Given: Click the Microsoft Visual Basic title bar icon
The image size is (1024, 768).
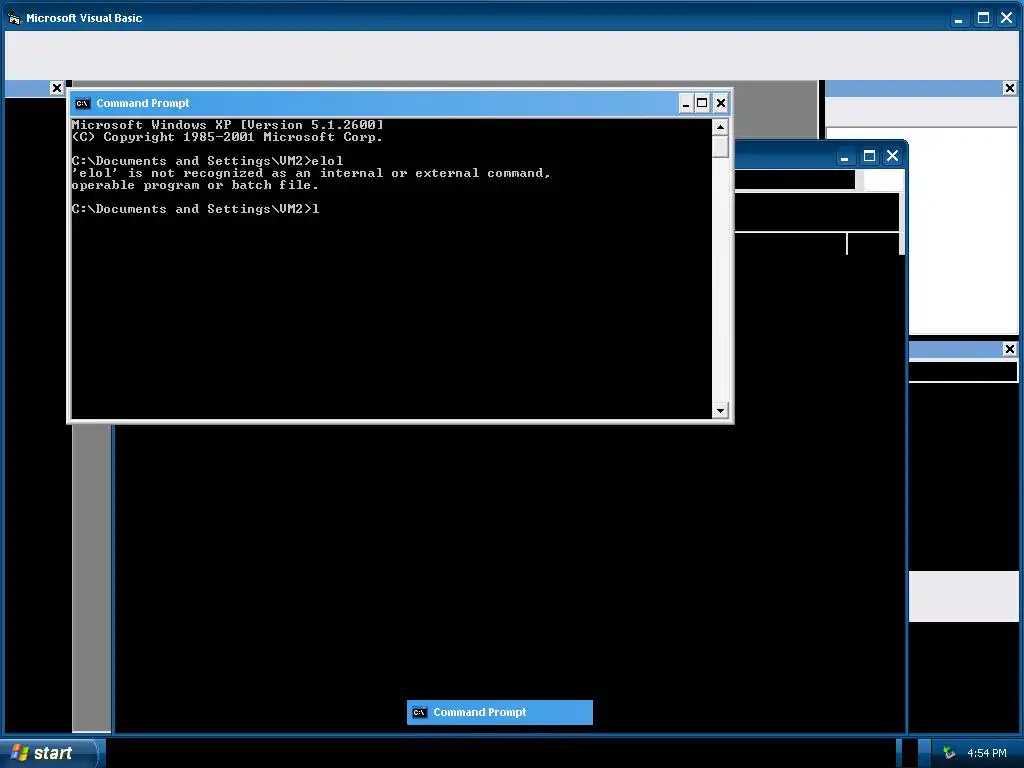Looking at the screenshot, I should (x=14, y=18).
